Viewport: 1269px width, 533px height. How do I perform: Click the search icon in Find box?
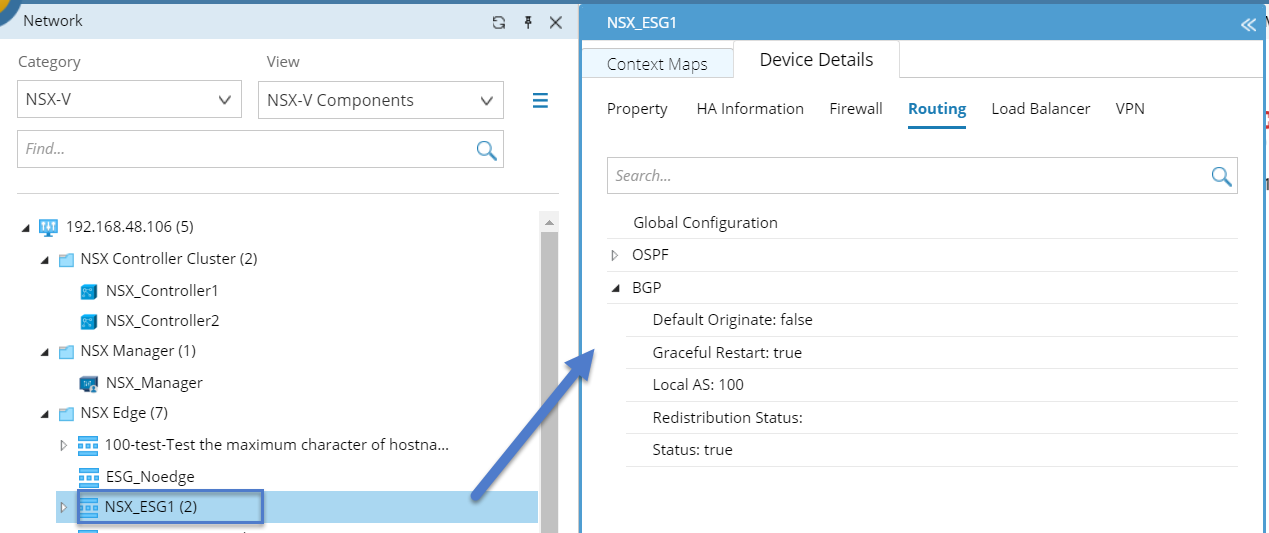[x=486, y=150]
